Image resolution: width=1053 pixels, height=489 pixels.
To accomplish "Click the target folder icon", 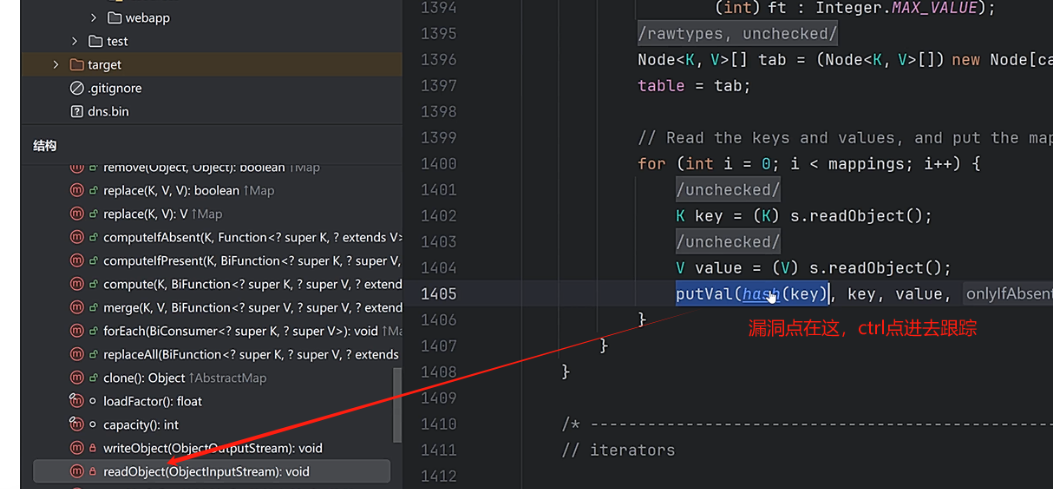I will (x=77, y=65).
